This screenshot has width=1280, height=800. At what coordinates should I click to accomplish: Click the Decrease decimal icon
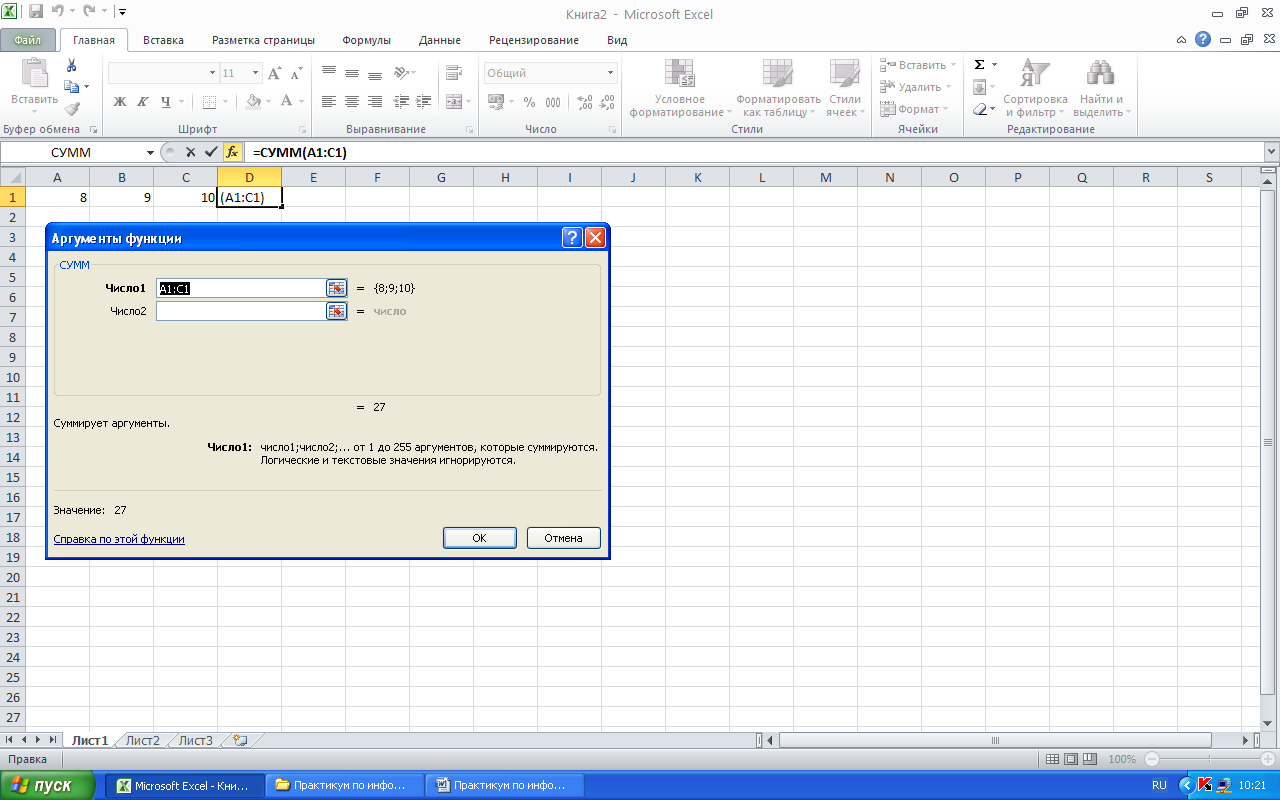(607, 102)
